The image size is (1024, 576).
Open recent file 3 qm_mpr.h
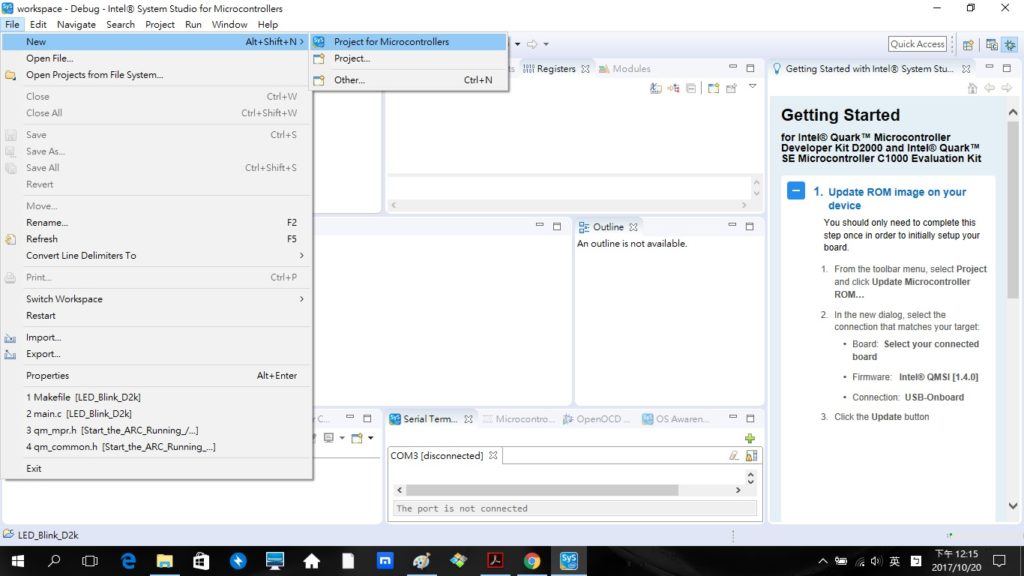point(157,430)
